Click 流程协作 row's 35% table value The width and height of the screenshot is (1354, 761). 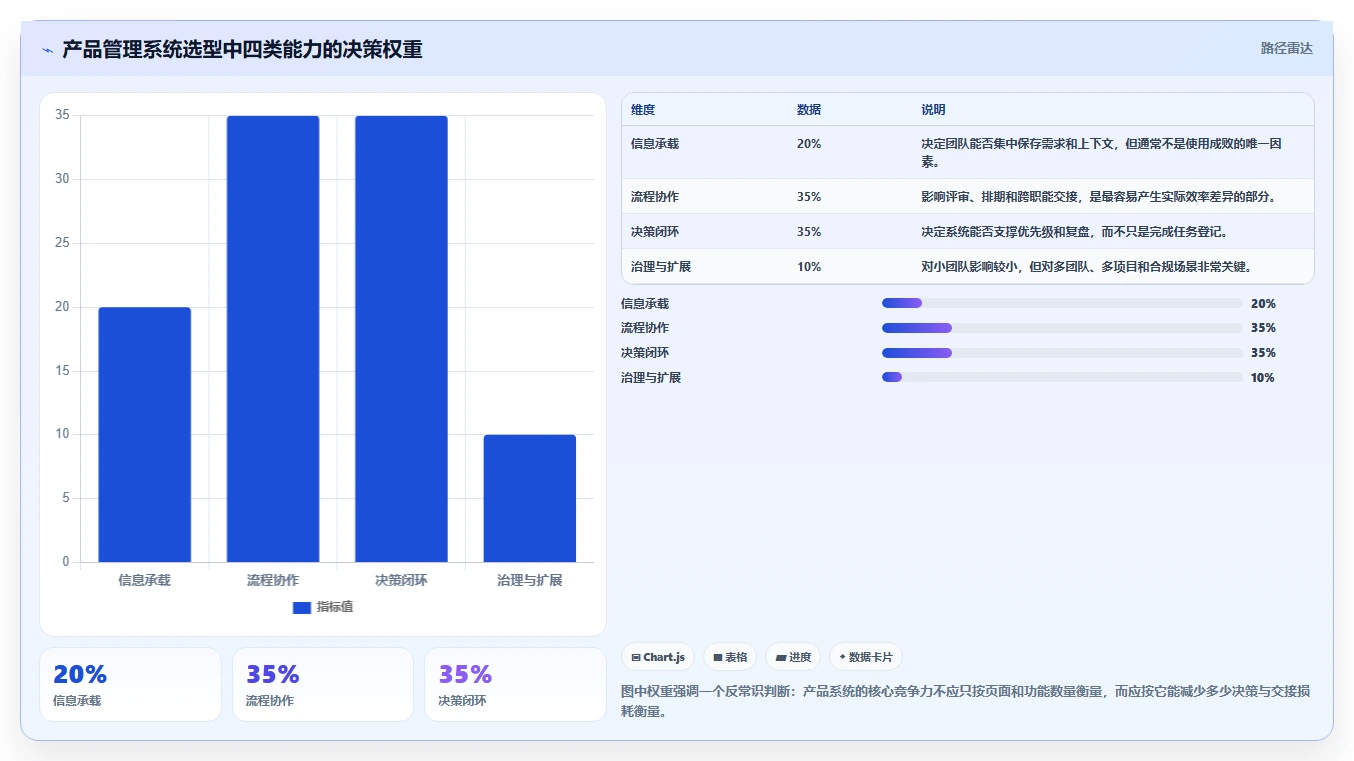[x=809, y=197]
